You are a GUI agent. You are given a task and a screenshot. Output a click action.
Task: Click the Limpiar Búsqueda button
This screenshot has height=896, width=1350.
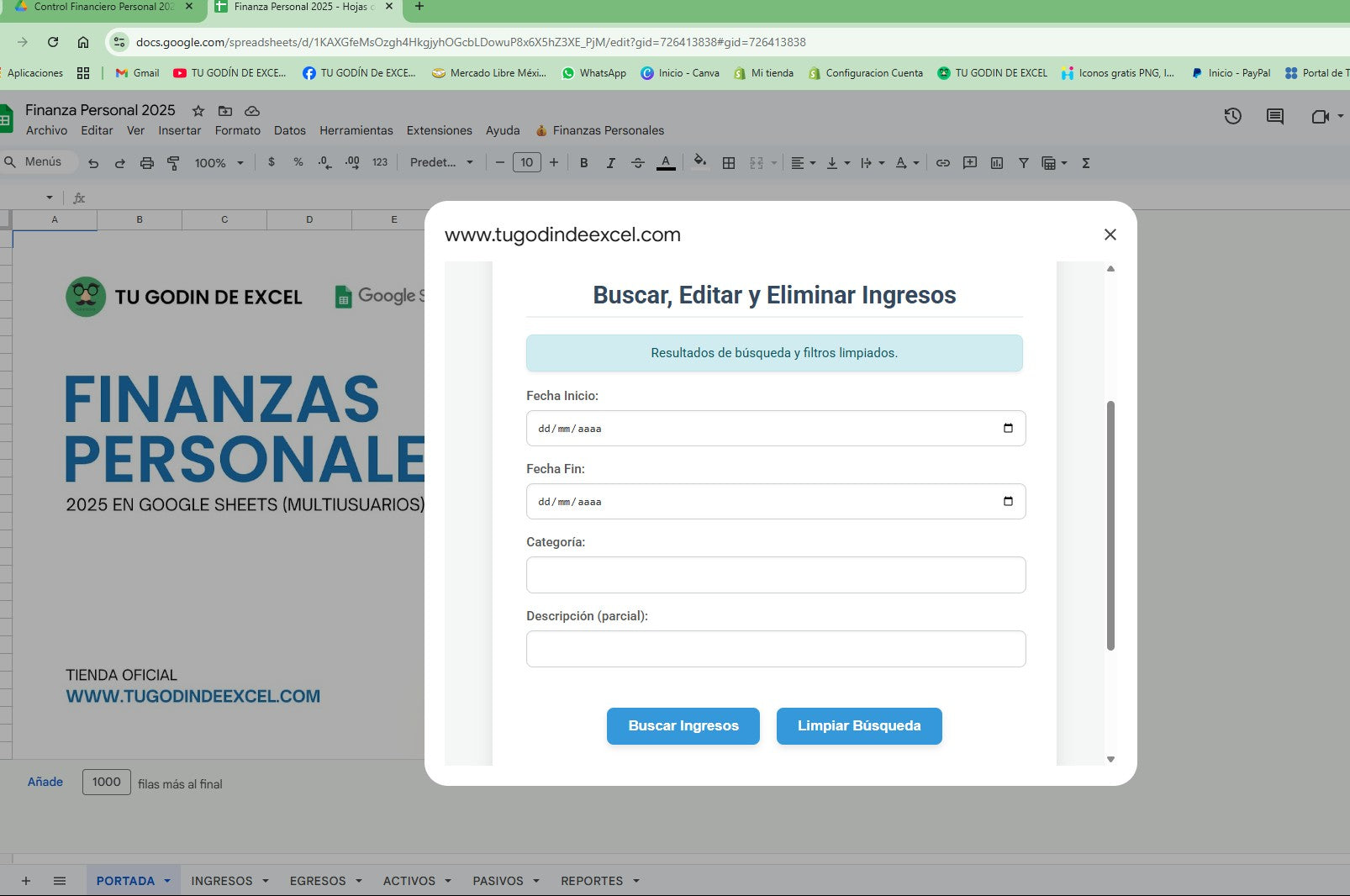(x=859, y=726)
